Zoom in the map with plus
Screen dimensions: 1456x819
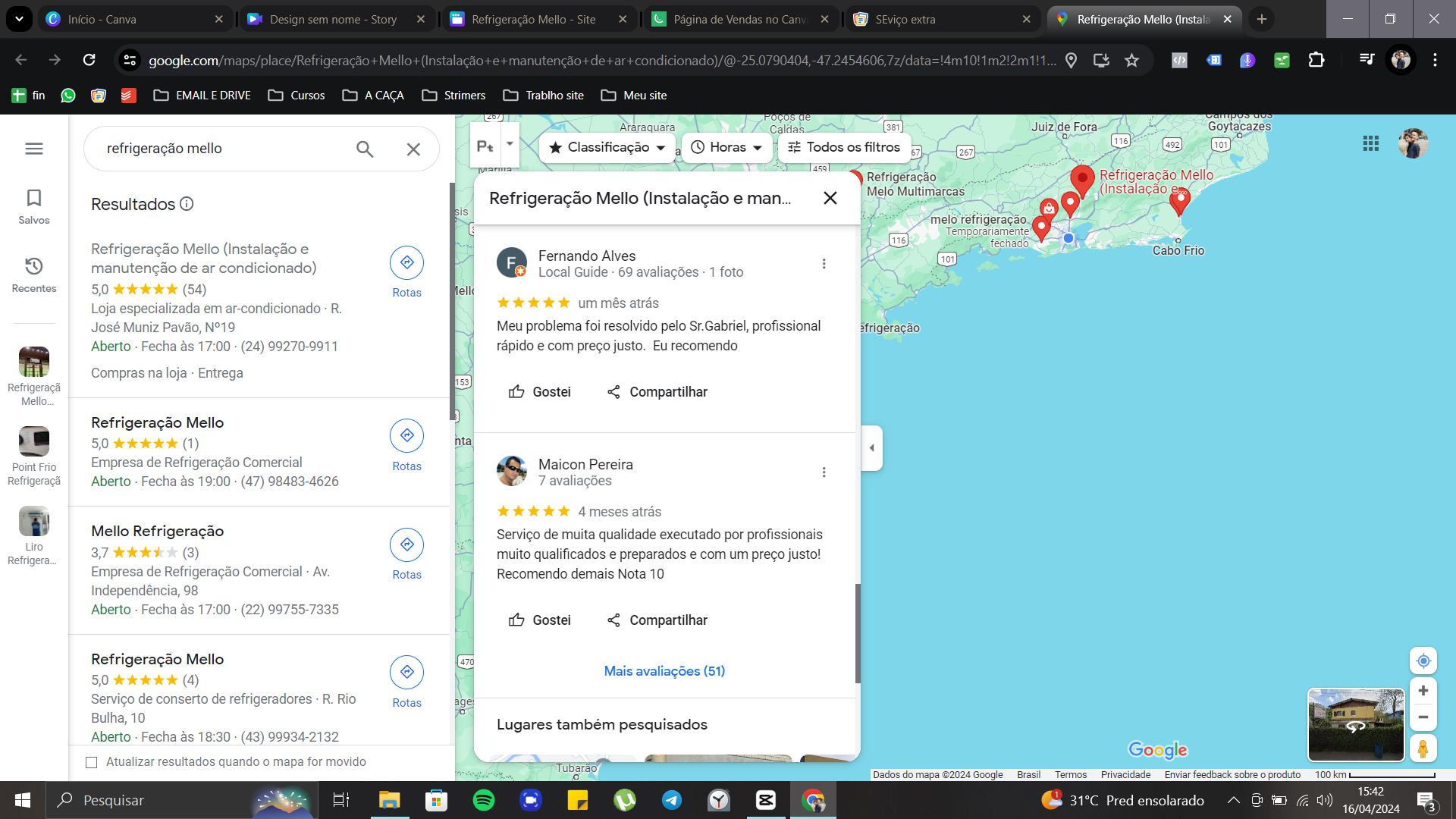click(1423, 691)
